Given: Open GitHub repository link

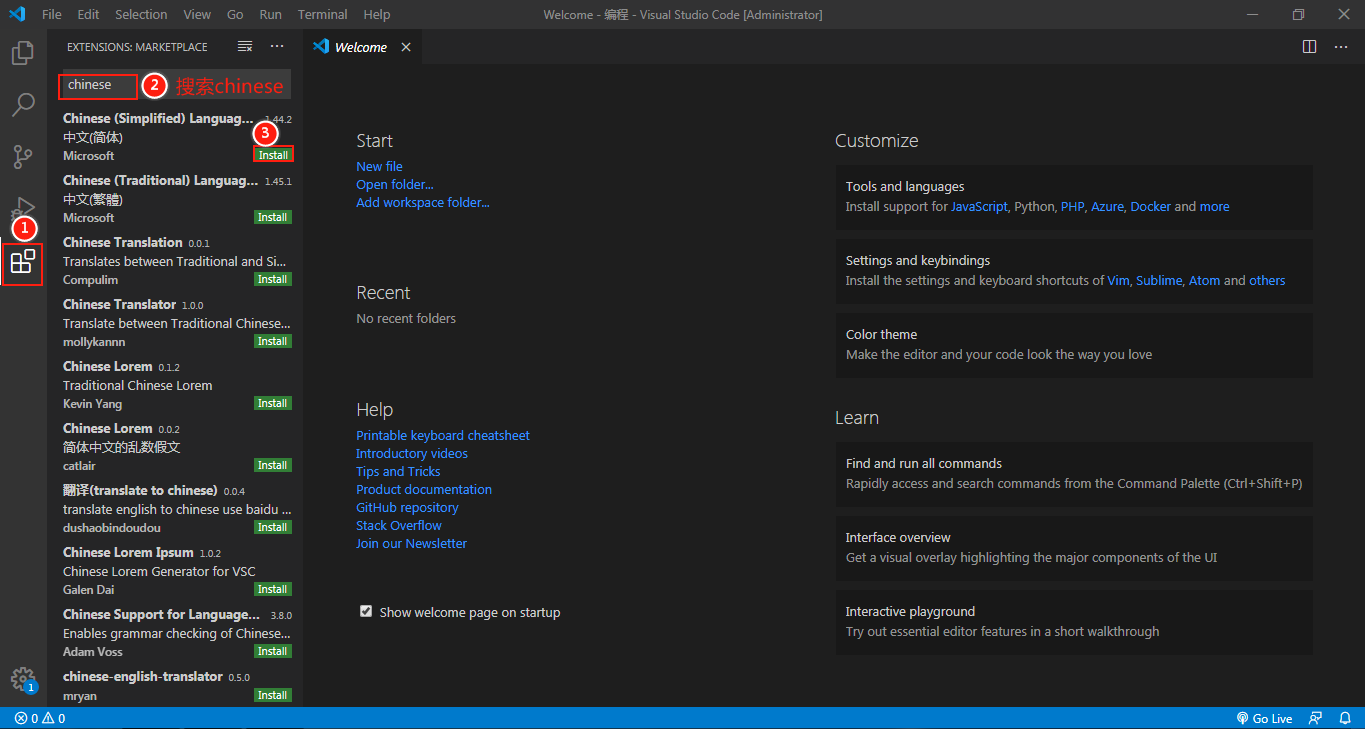Looking at the screenshot, I should [407, 507].
